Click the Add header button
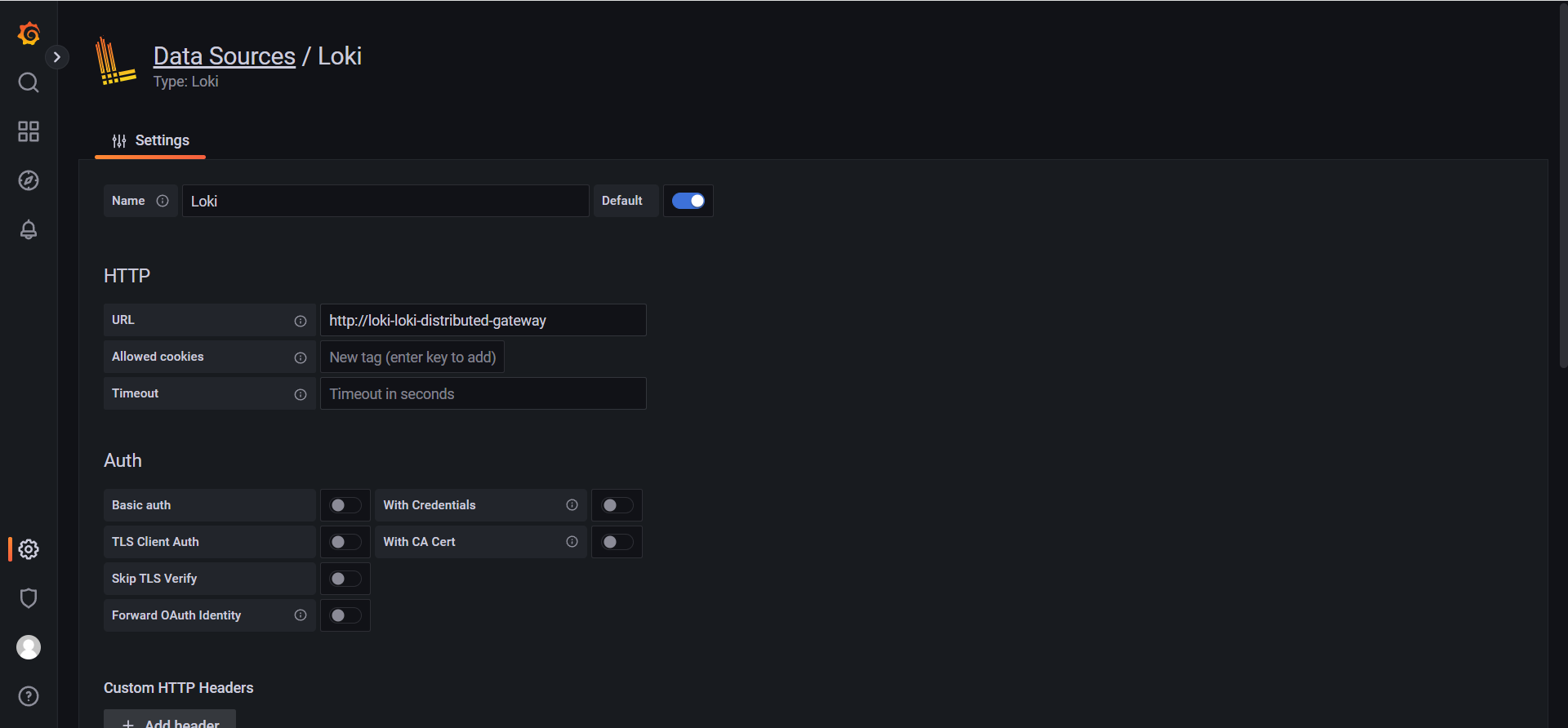 pos(170,721)
